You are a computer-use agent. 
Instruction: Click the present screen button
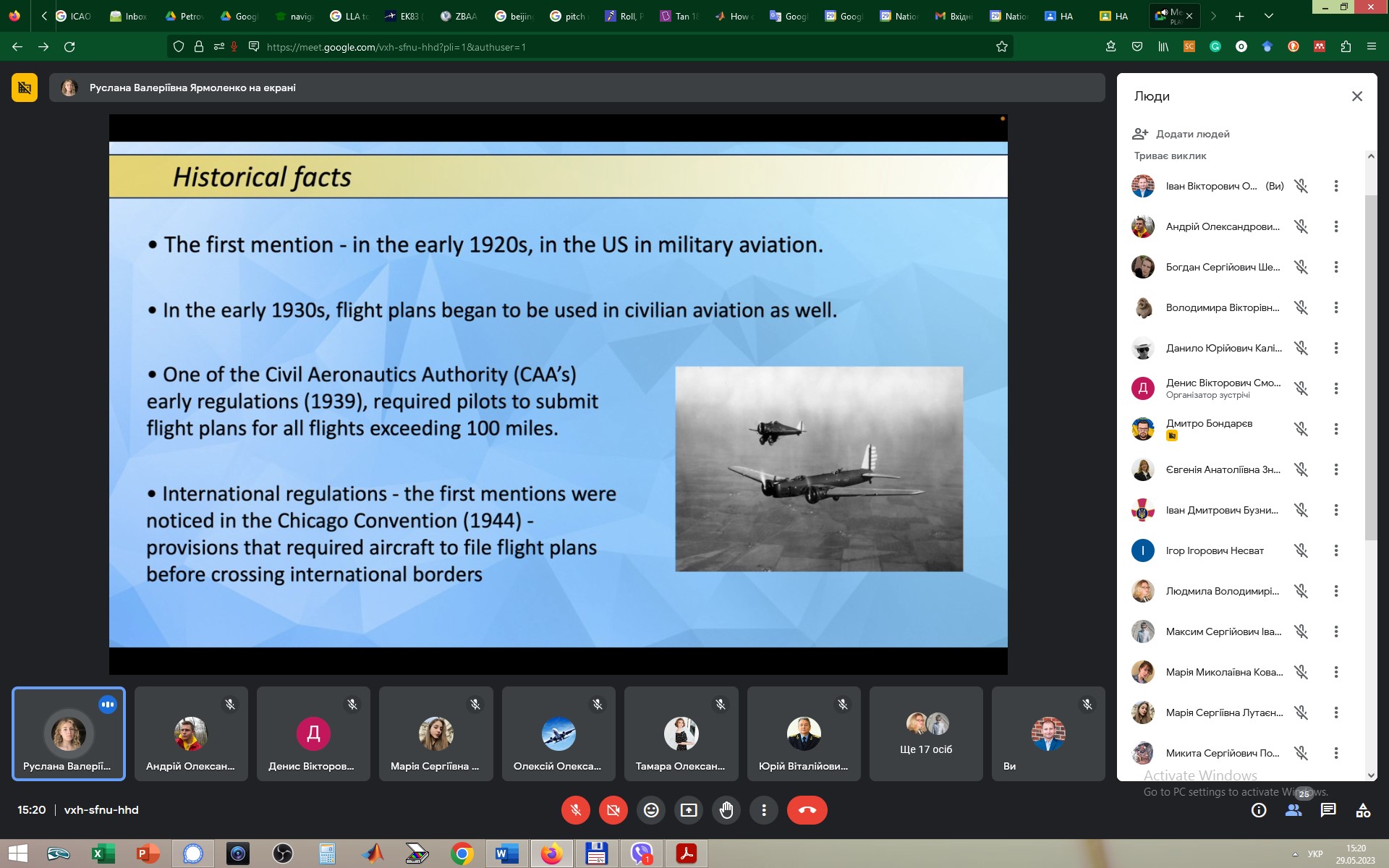pyautogui.click(x=689, y=810)
